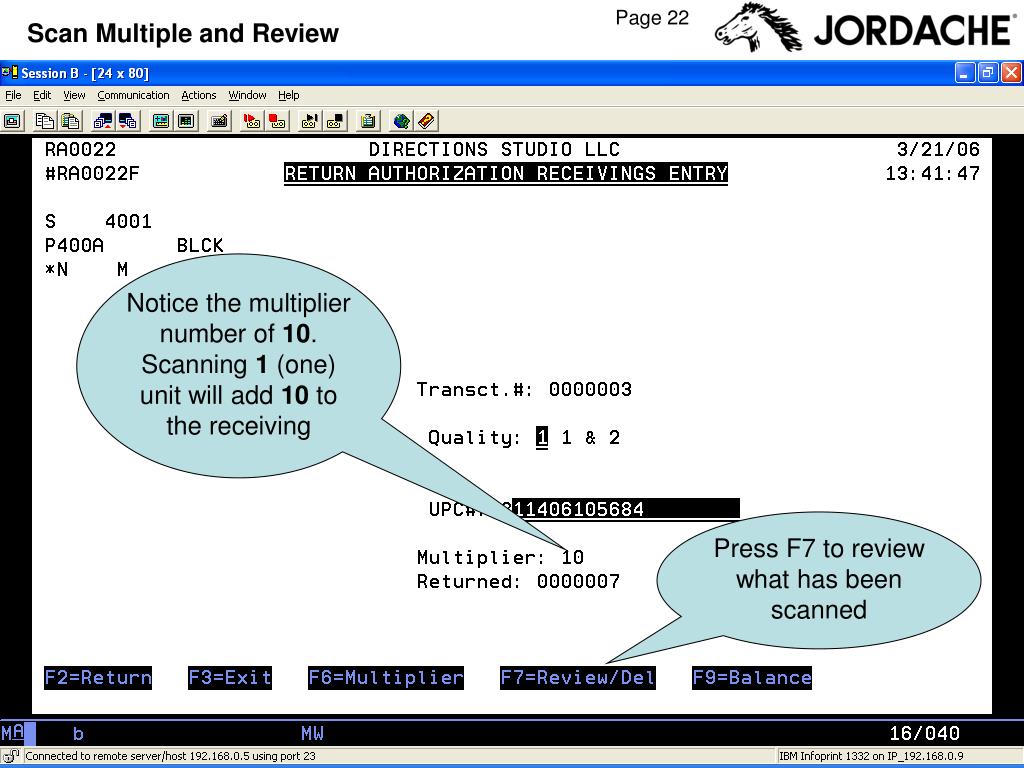
Task: Stop macro recording with the red square icon
Action: 277,121
